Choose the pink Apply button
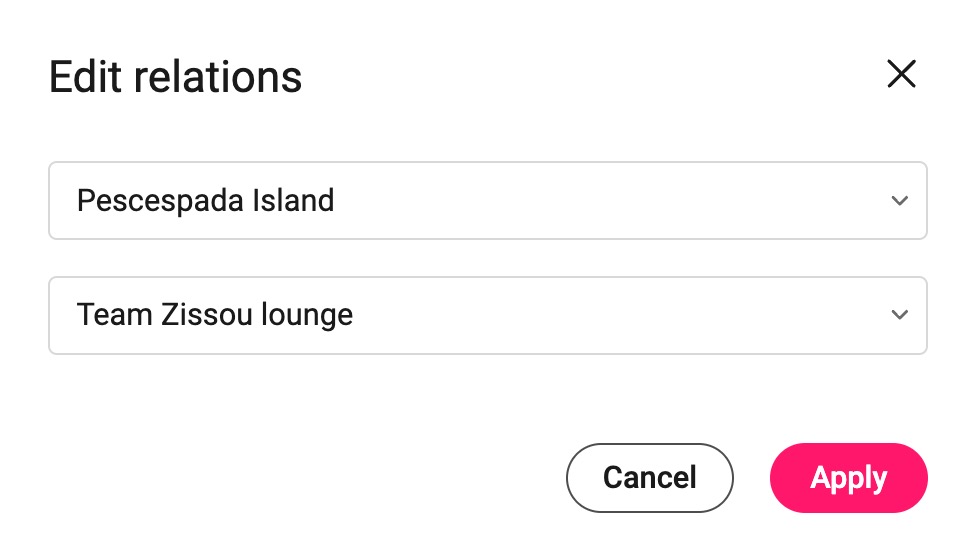The height and width of the screenshot is (560, 976). pos(848,478)
